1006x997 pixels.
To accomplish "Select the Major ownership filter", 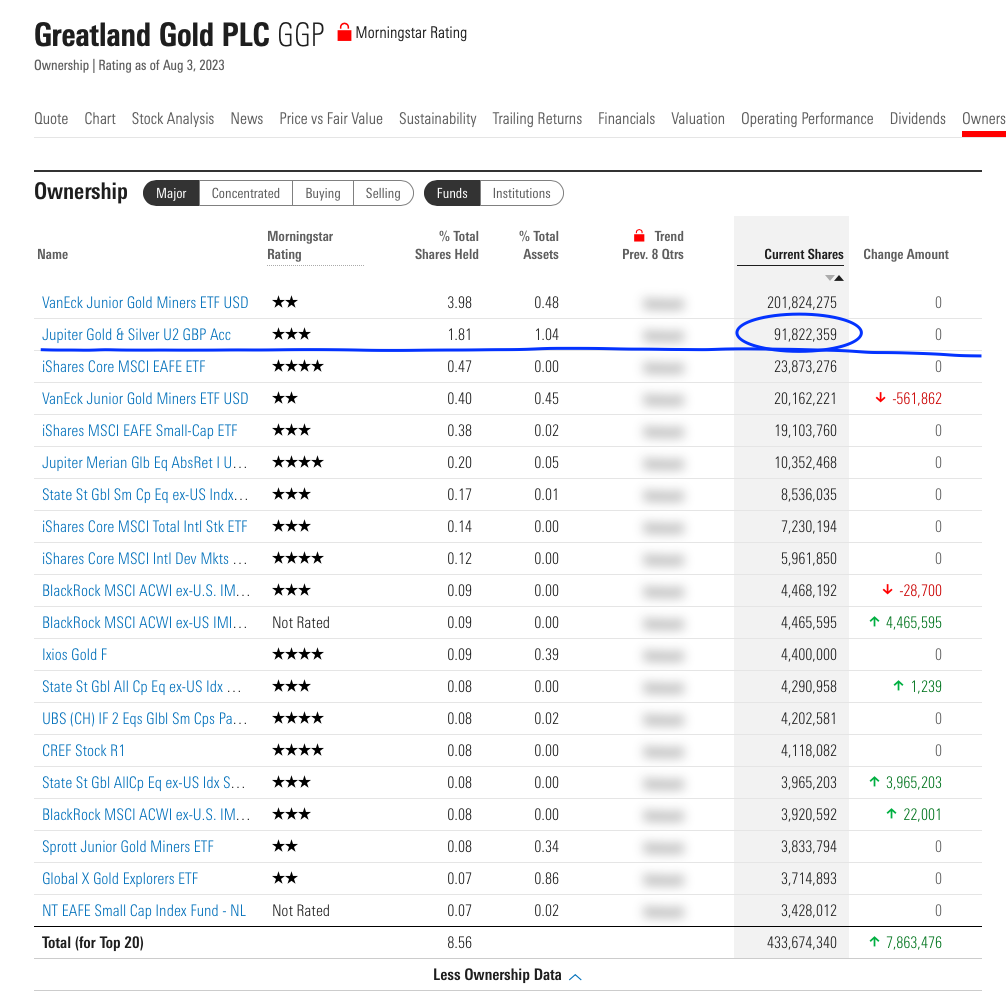I will pyautogui.click(x=171, y=193).
